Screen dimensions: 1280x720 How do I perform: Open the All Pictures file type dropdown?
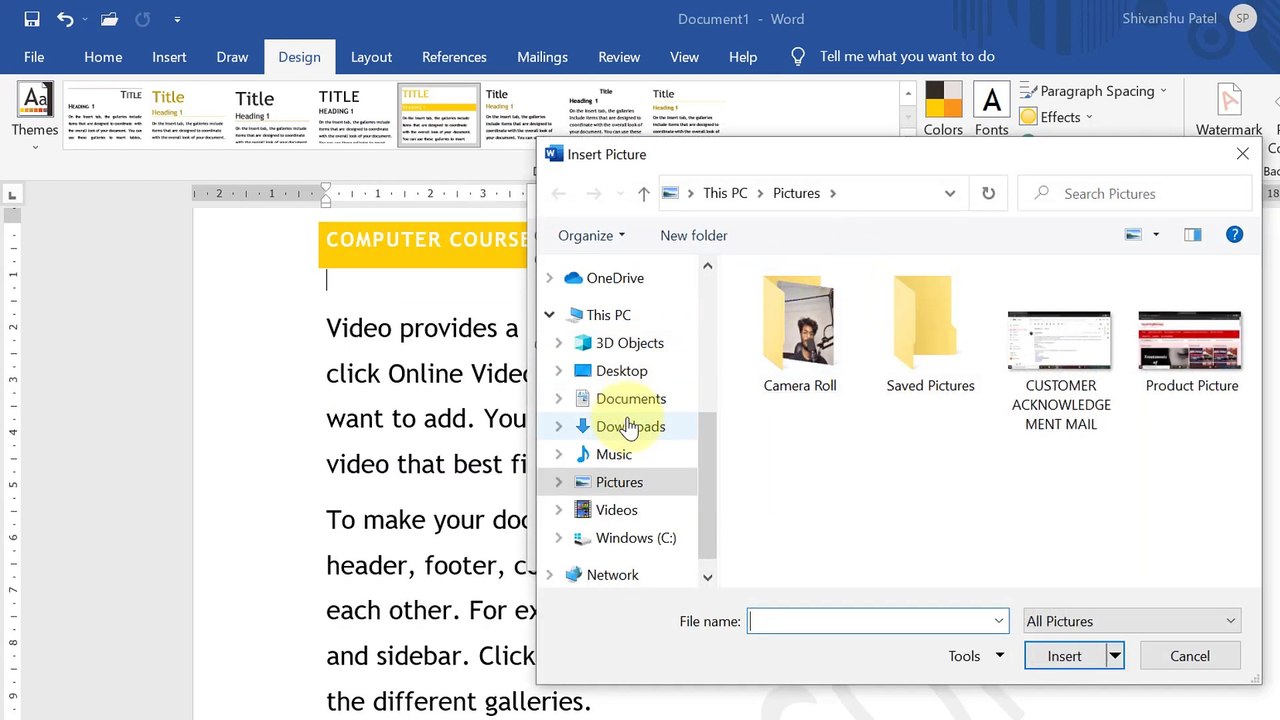(x=1131, y=621)
